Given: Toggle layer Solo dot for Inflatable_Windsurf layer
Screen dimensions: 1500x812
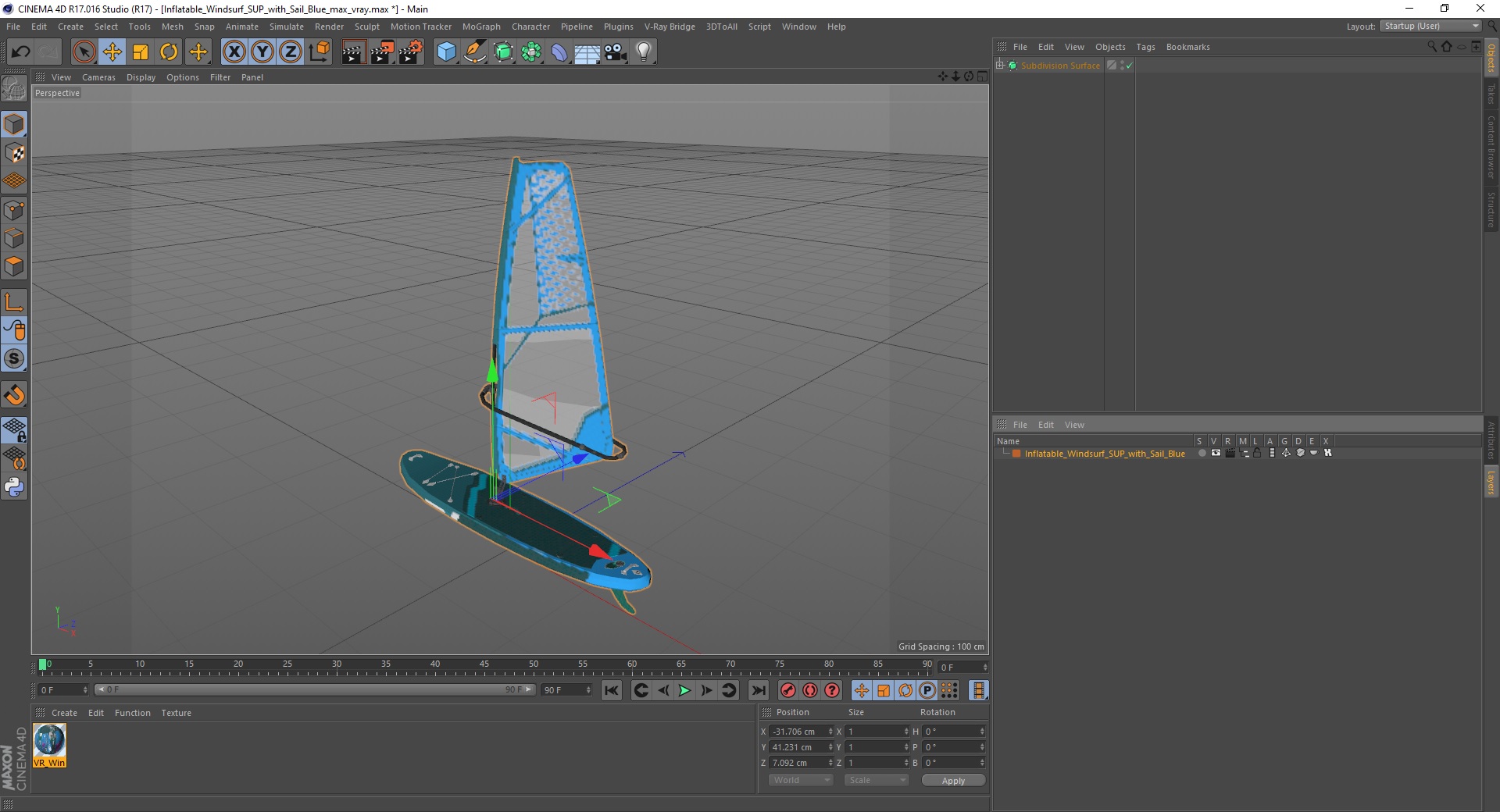Looking at the screenshot, I should (1202, 453).
